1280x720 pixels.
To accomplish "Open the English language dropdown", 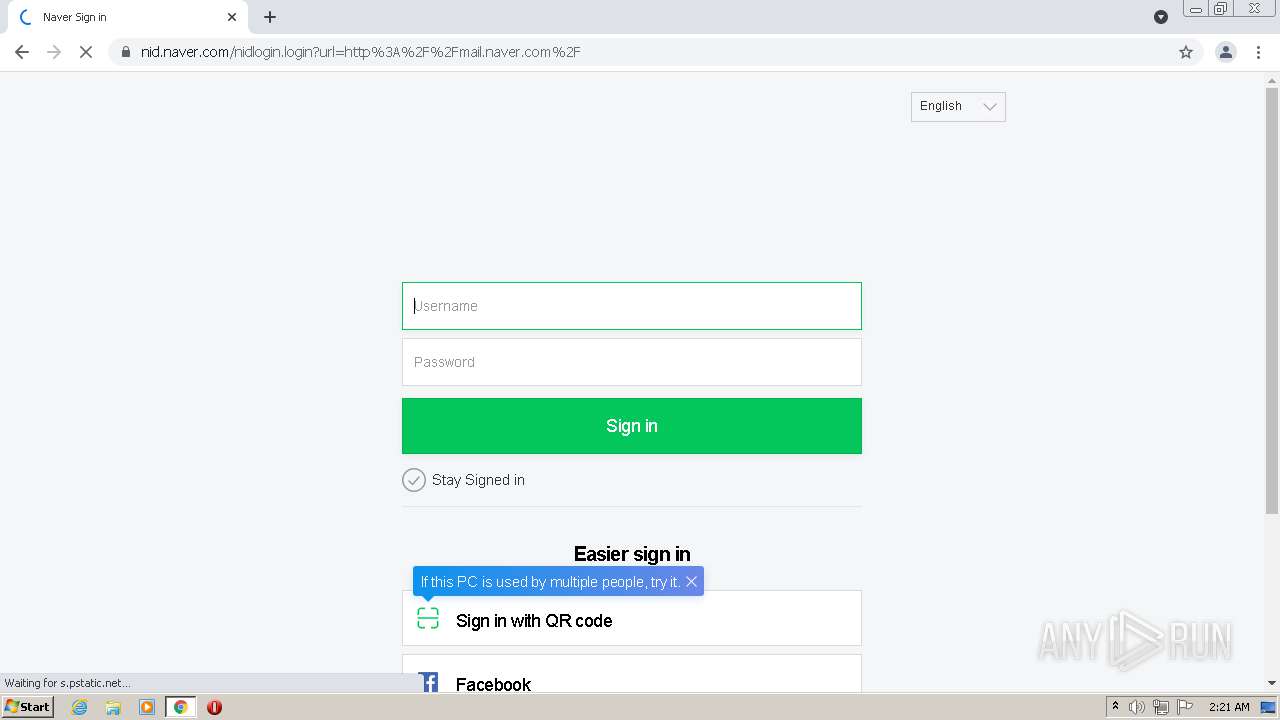I will (958, 107).
